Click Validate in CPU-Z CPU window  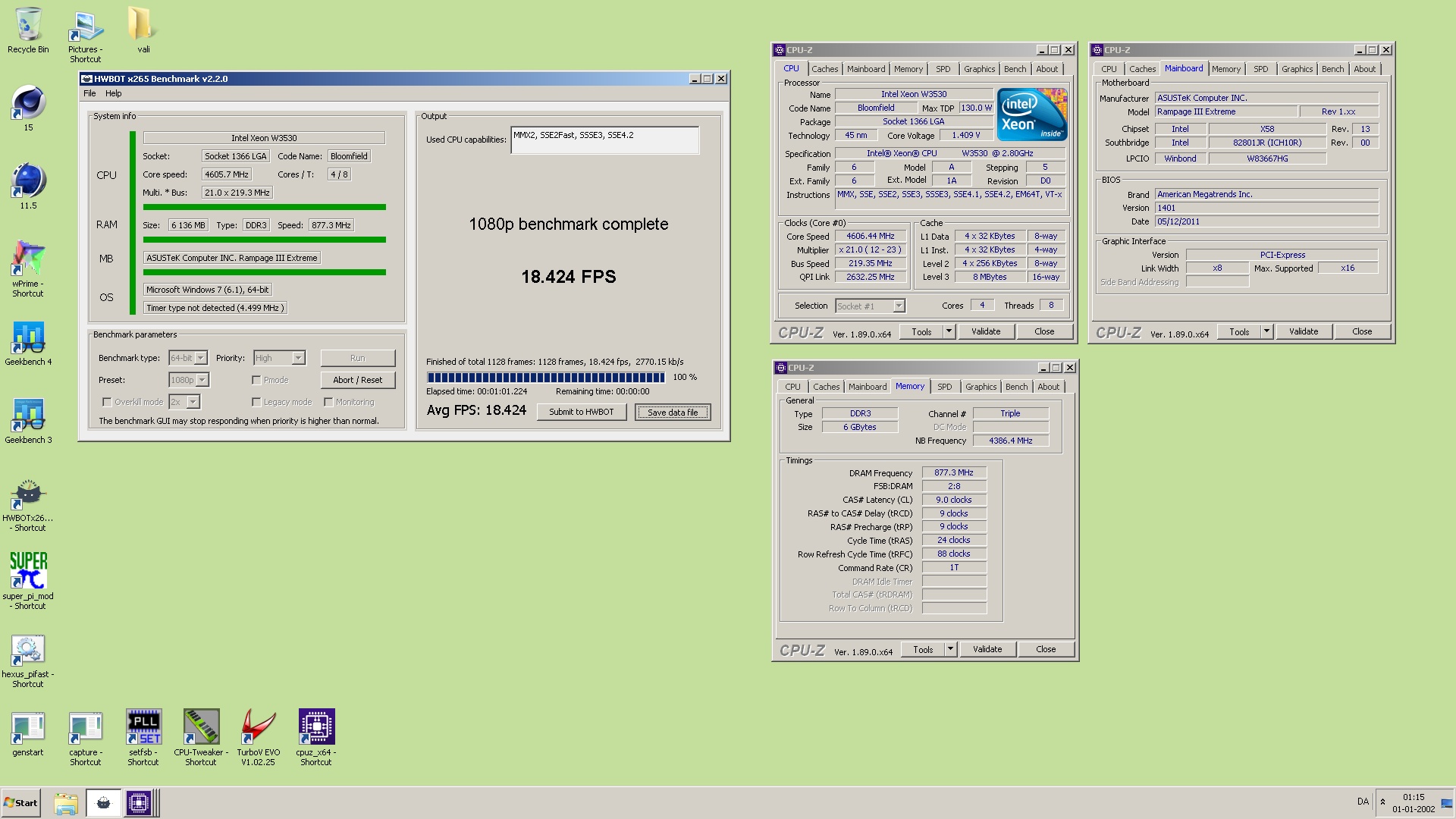986,331
